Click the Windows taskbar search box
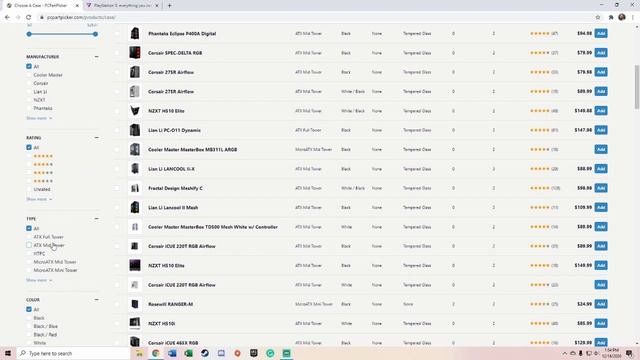 pos(73,353)
